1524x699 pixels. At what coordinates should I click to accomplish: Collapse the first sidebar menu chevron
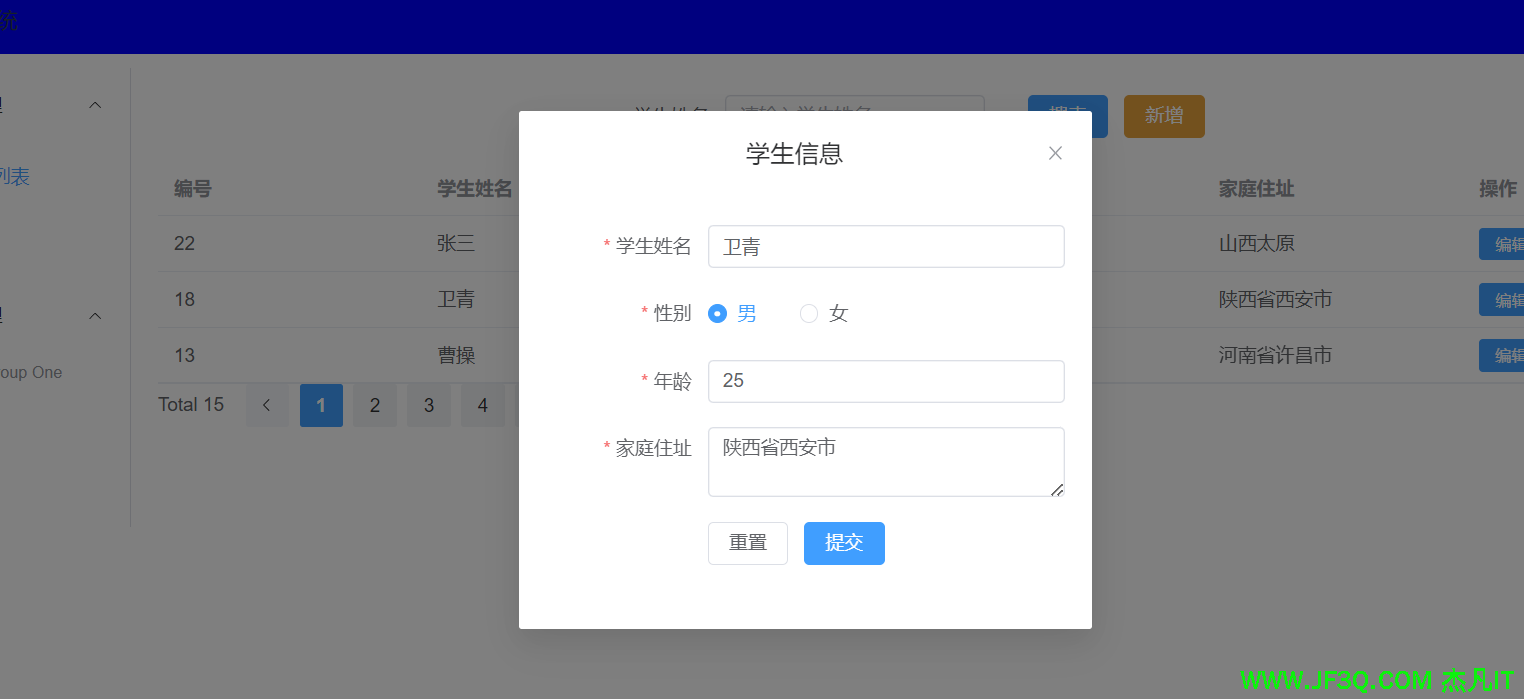95,105
